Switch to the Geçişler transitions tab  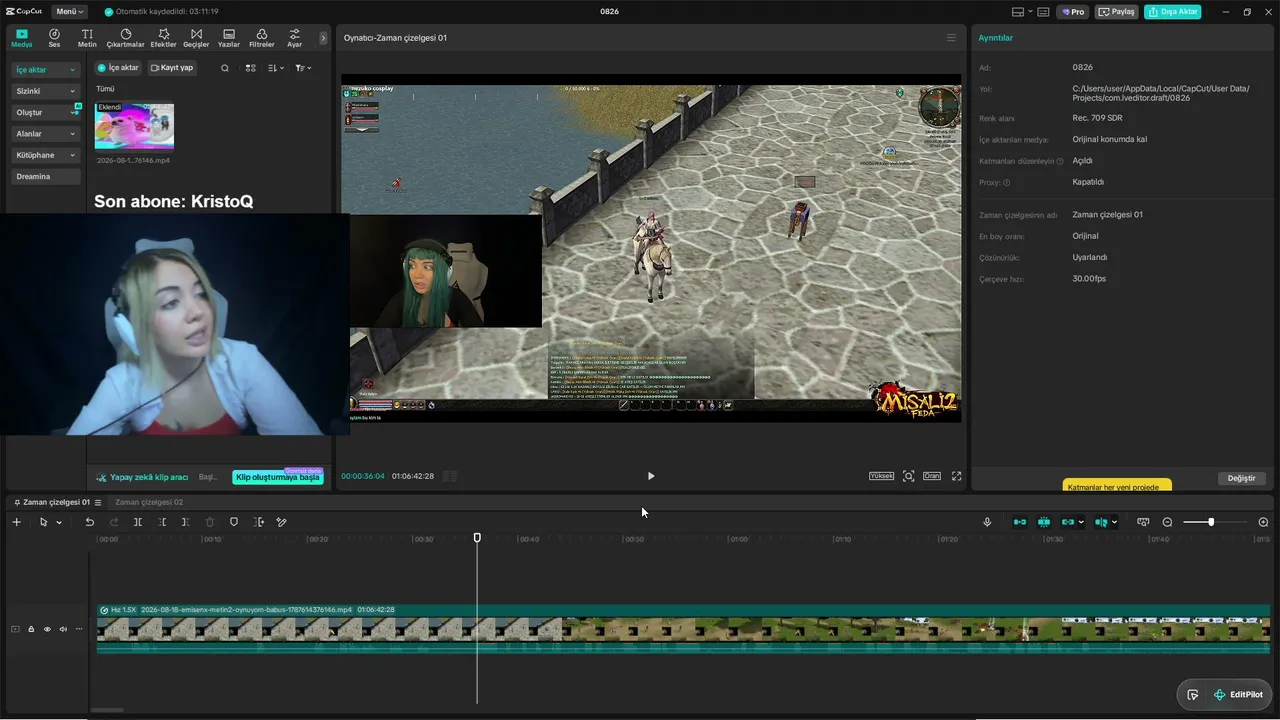[x=196, y=38]
